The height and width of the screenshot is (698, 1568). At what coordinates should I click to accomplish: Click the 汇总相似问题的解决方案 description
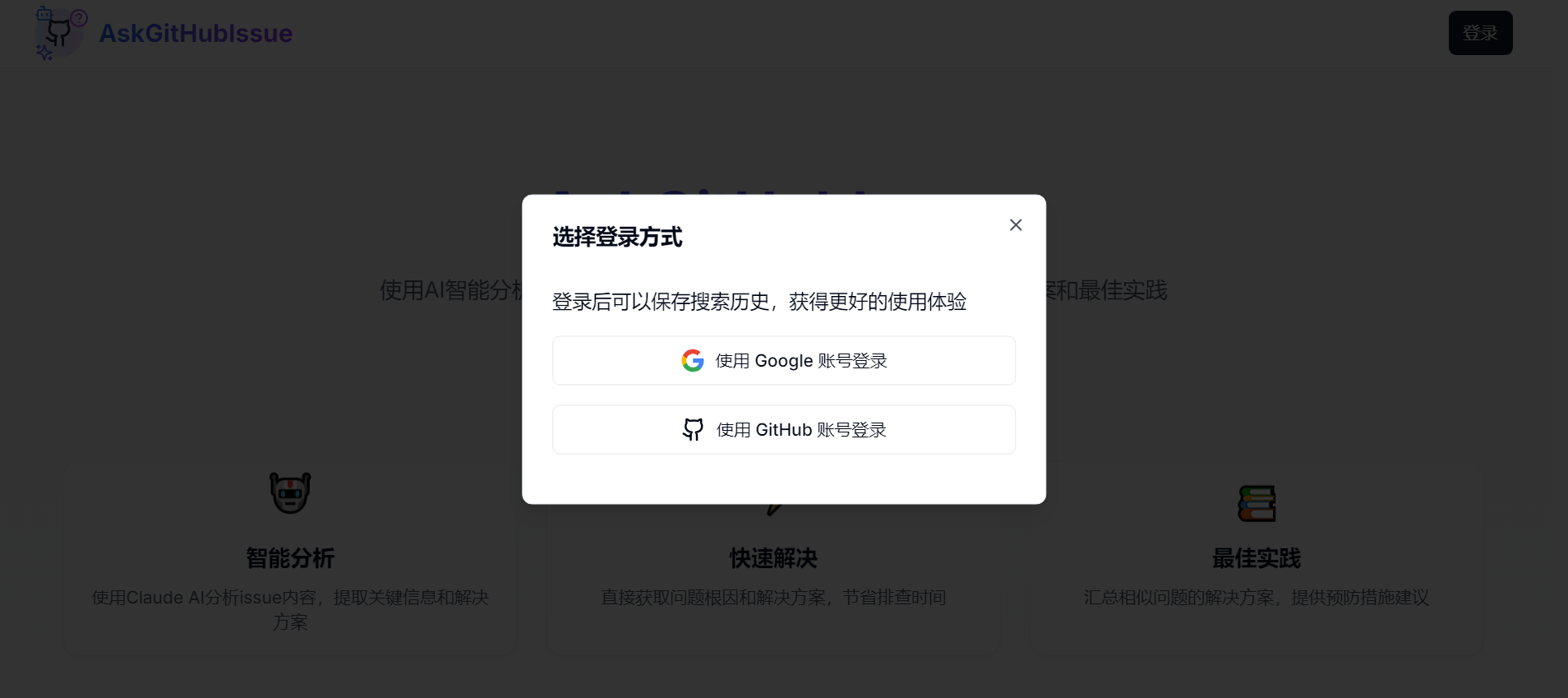(x=1257, y=598)
